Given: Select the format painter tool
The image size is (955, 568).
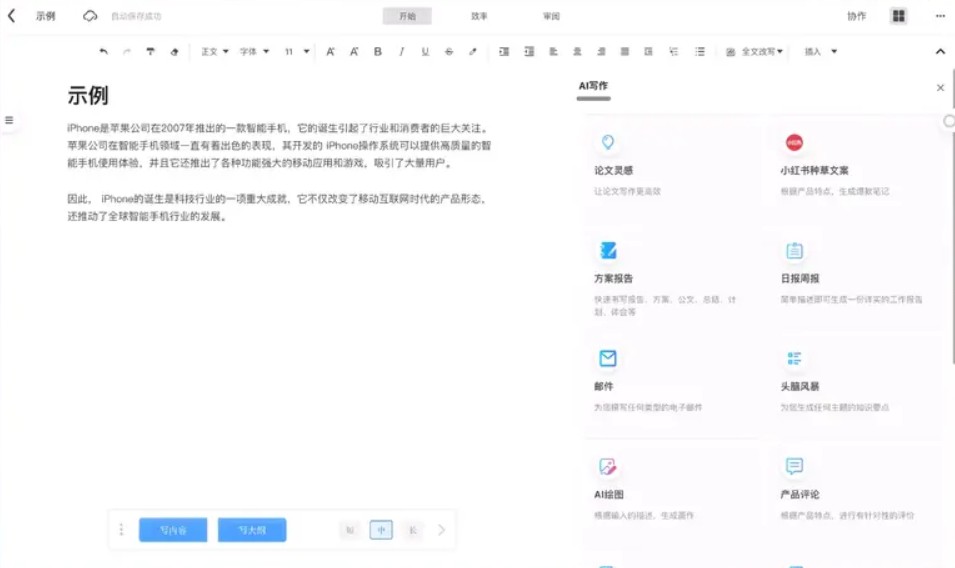Looking at the screenshot, I should 150,52.
